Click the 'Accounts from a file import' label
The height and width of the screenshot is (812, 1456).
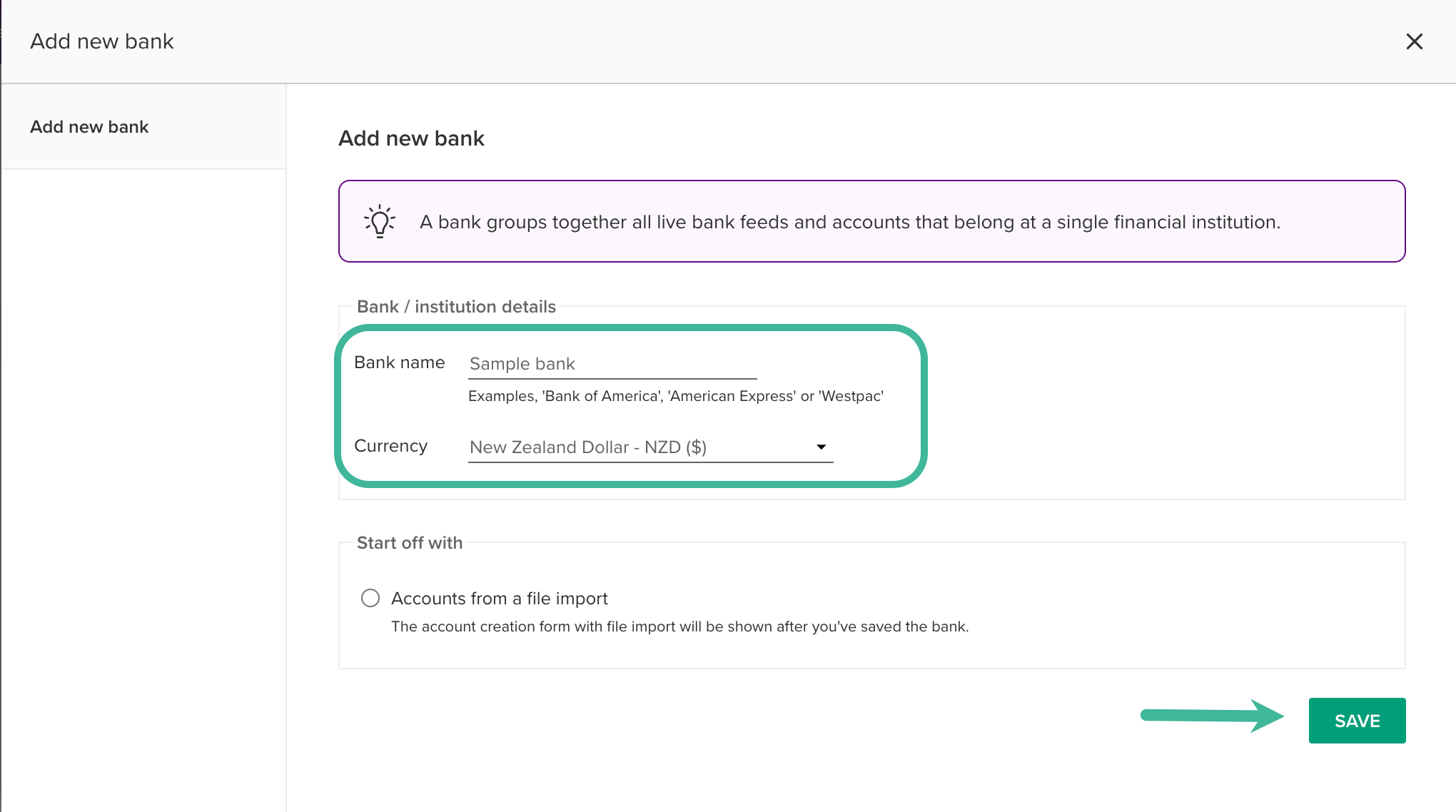click(x=499, y=599)
